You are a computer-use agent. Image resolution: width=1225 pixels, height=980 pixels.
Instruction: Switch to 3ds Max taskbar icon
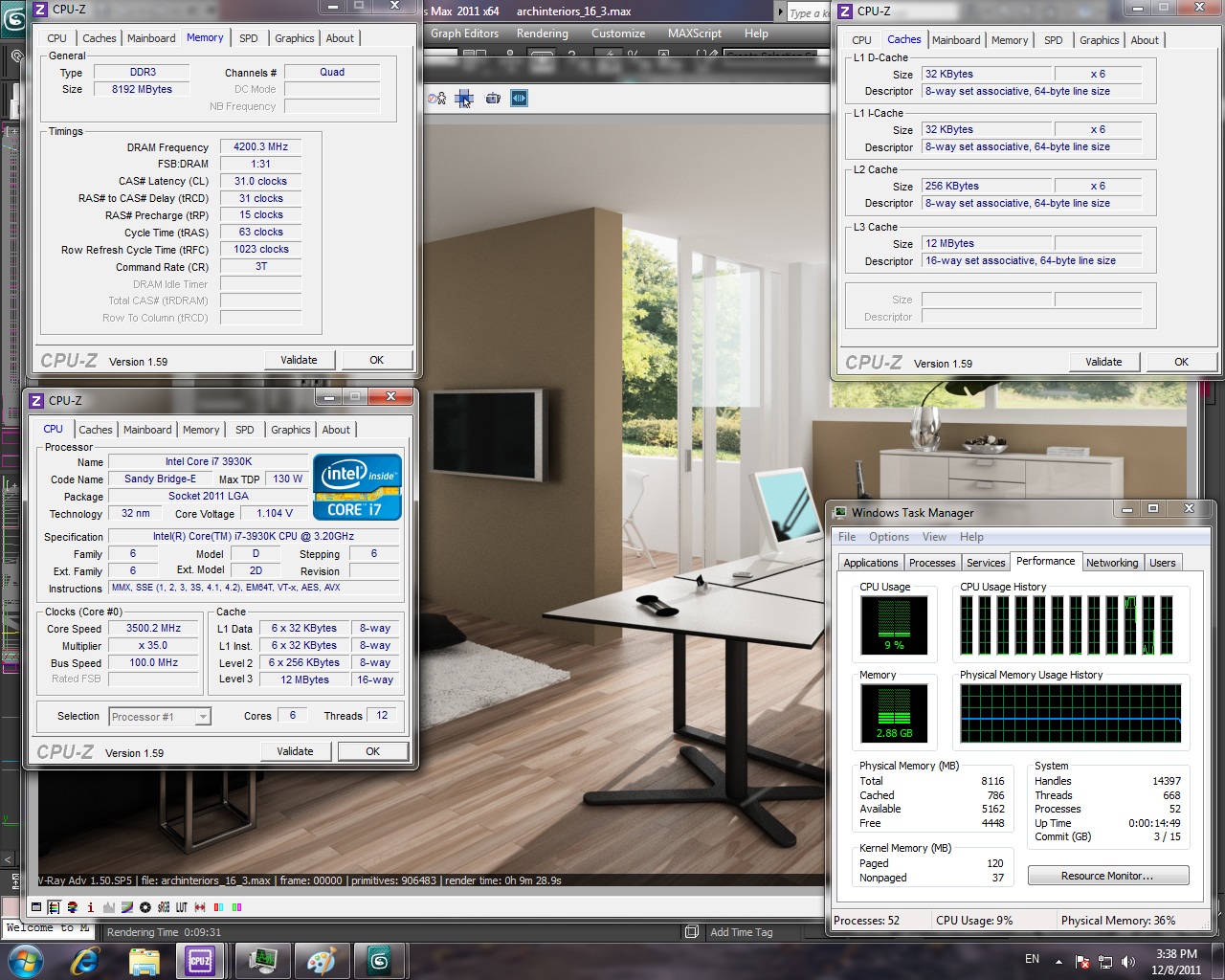pos(379,961)
